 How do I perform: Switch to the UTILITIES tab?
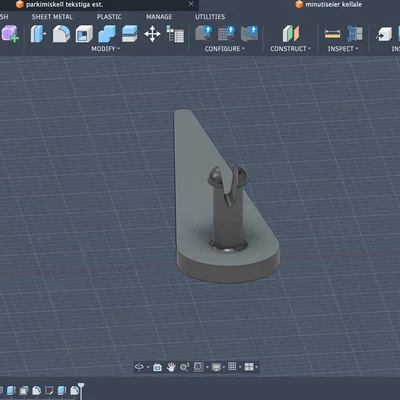210,17
